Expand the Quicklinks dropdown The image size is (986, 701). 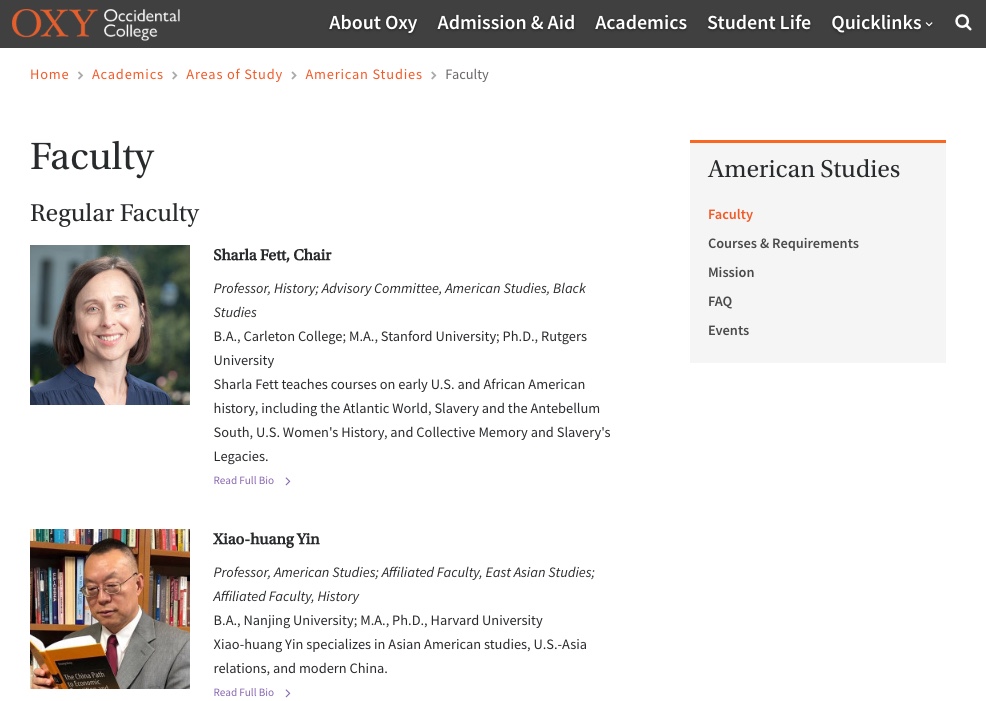(x=882, y=23)
